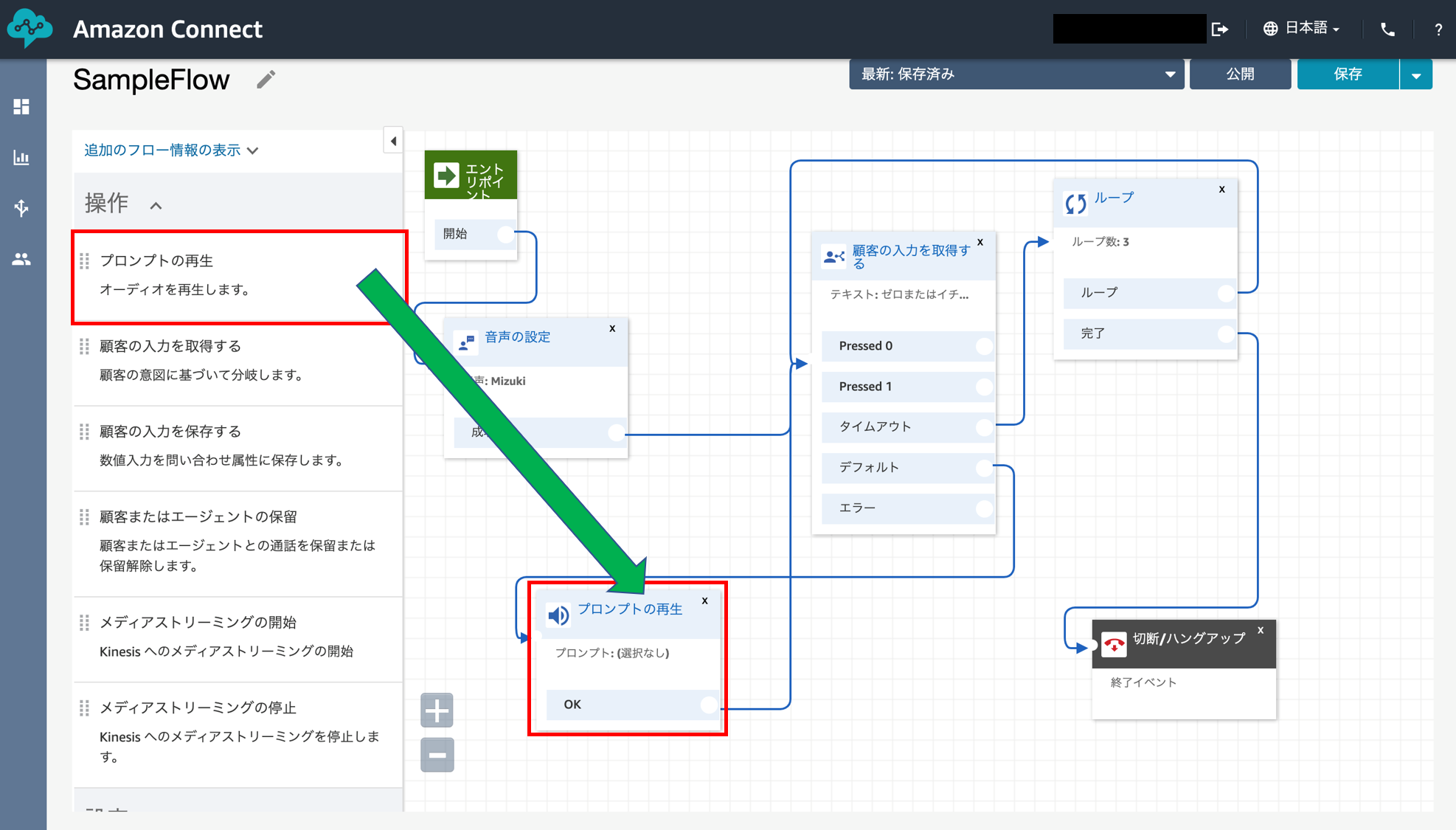Collapse the left block palette panel

(x=393, y=141)
